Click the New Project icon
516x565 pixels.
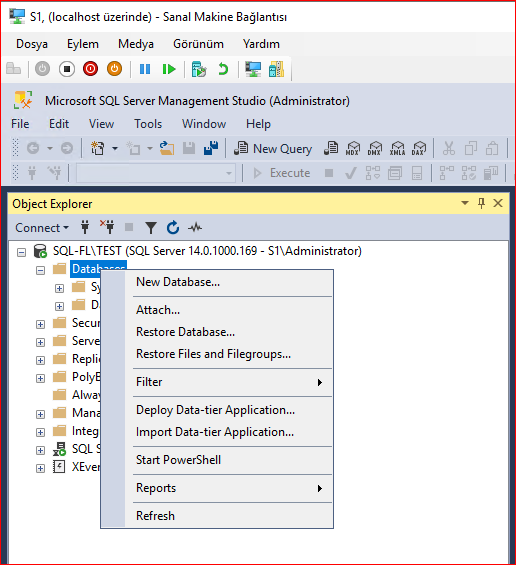click(x=98, y=148)
